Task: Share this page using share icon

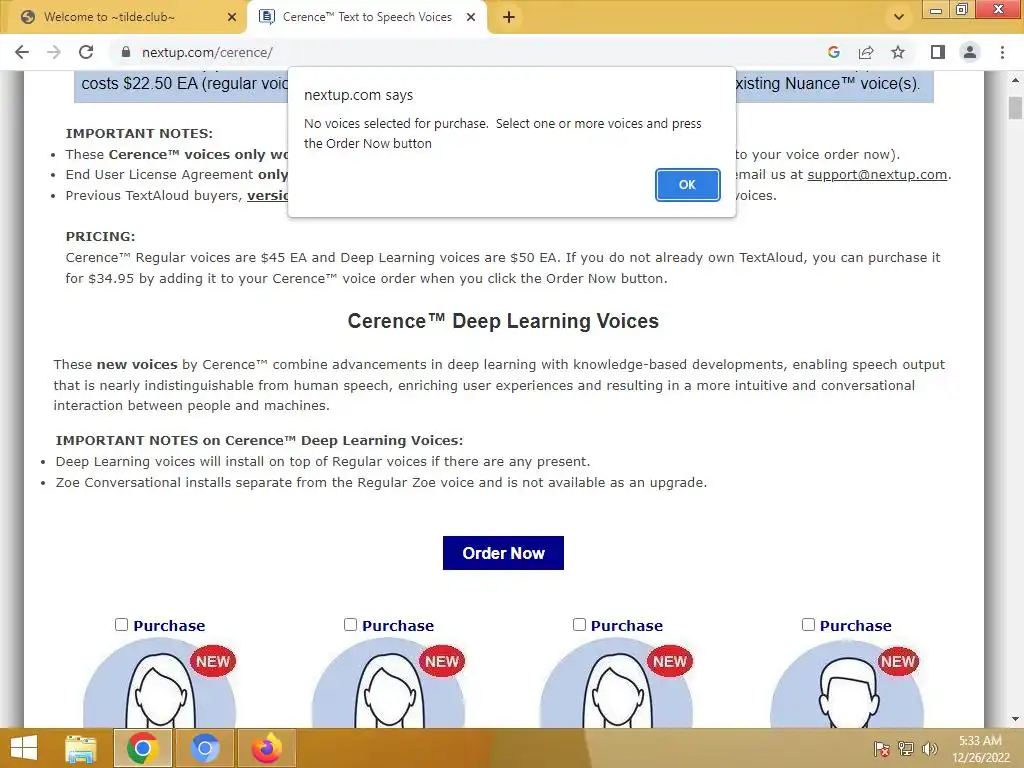Action: (x=866, y=52)
